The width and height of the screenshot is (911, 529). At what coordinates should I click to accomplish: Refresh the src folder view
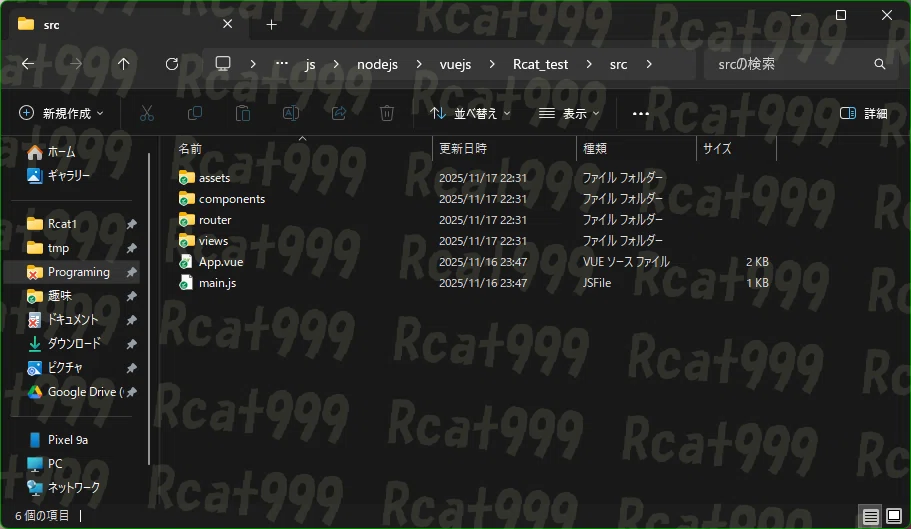(x=172, y=64)
